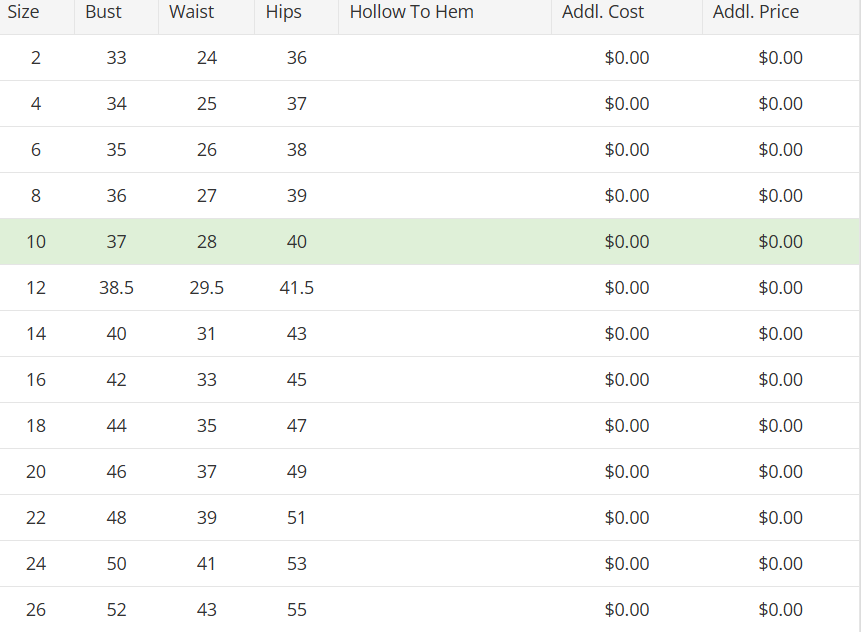861x632 pixels.
Task: Click the Addl. Cost for size 16
Action: (x=627, y=380)
